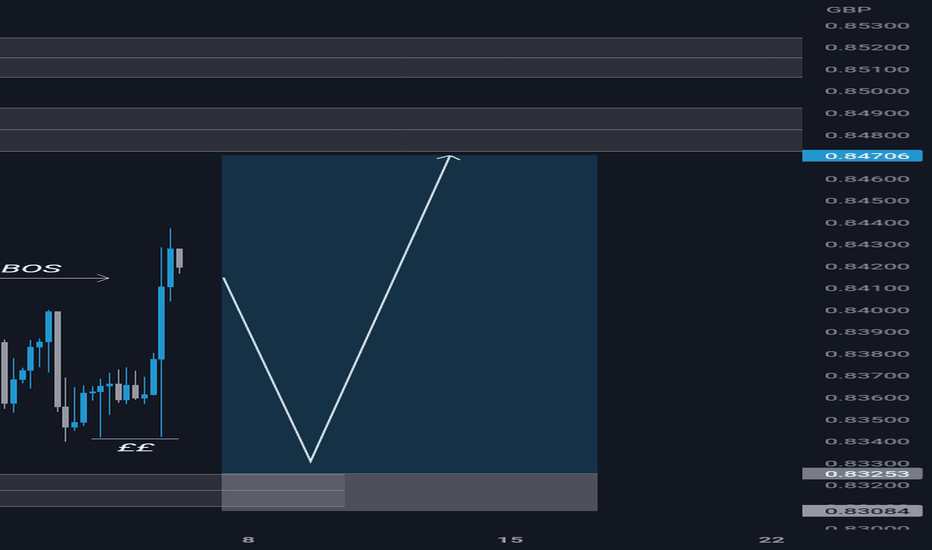This screenshot has width=932, height=550.
Task: Click the 0.83900 price axis label
Action: click(x=867, y=332)
